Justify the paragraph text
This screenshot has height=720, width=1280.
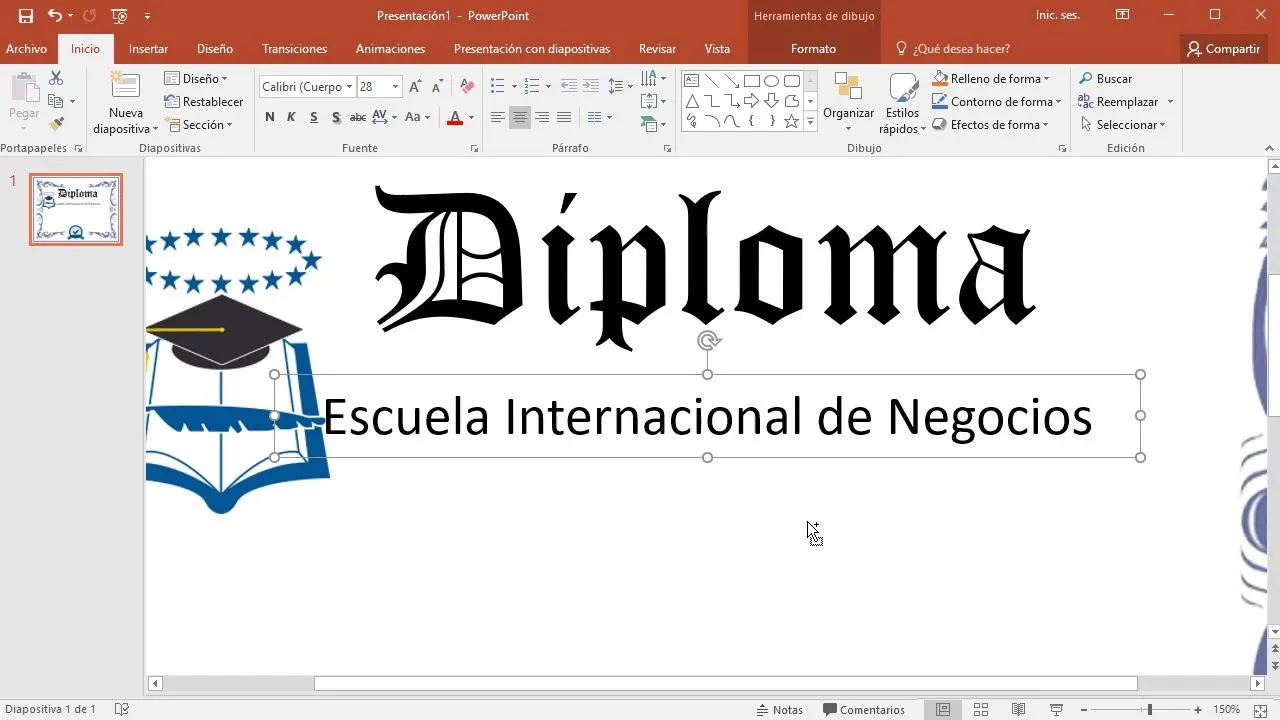click(x=564, y=117)
